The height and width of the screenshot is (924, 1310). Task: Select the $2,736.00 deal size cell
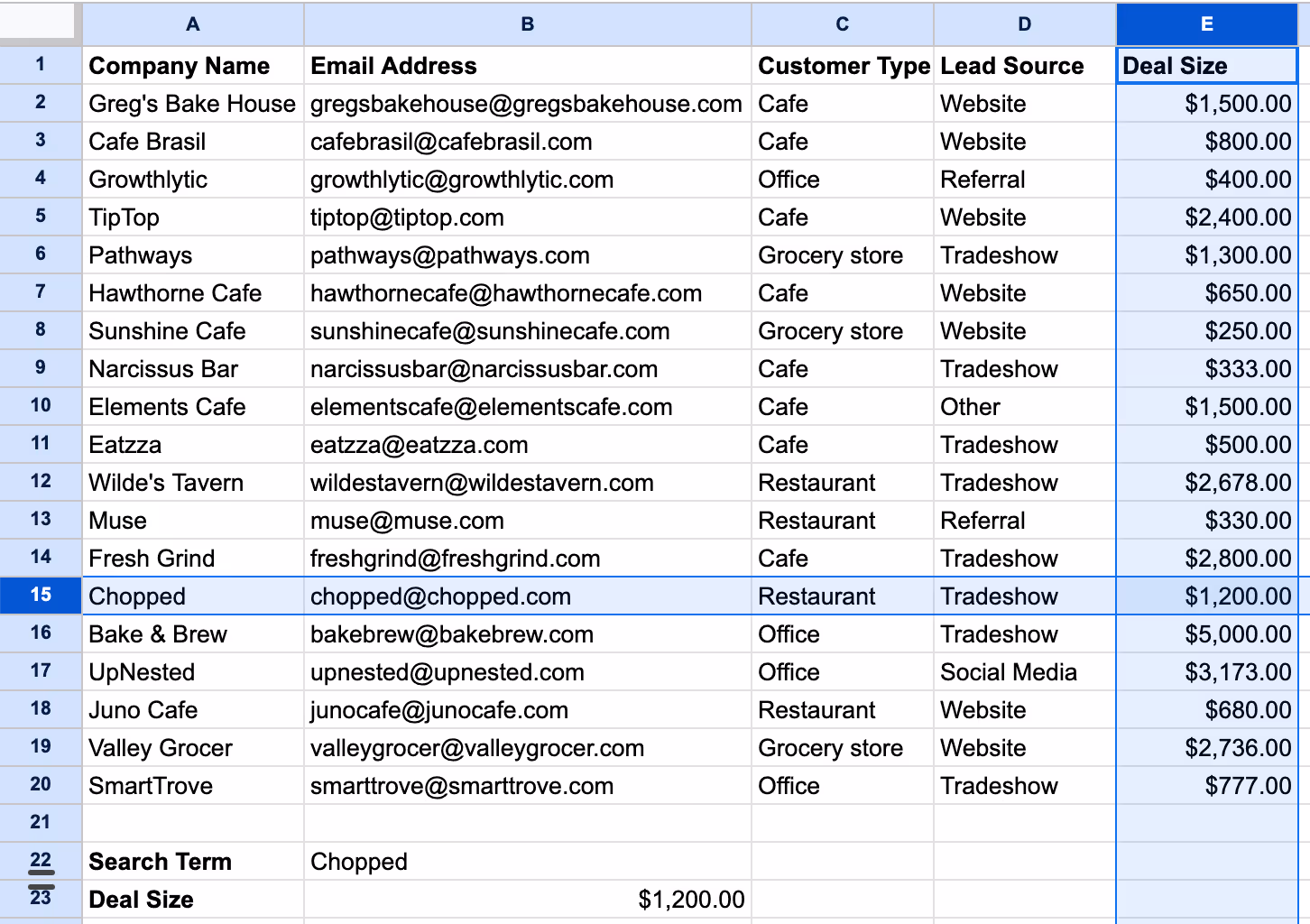pyautogui.click(x=1207, y=748)
